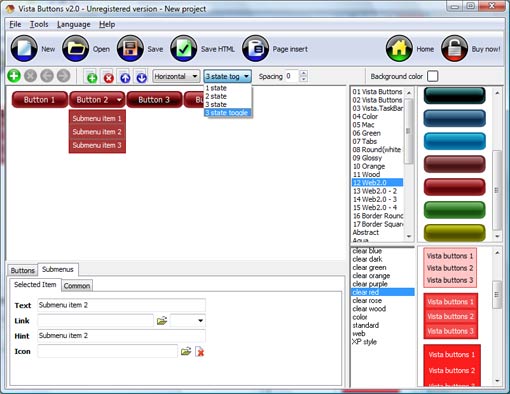Screen dimensions: 510x394
Task: Click the Page insert icon
Action: tap(255, 49)
